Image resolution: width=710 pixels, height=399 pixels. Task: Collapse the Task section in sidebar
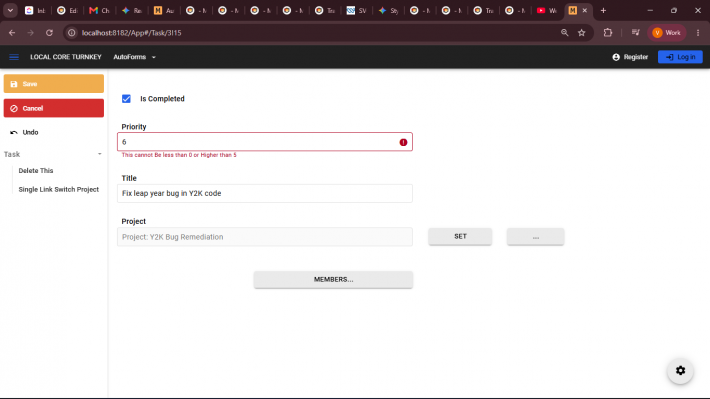pyautogui.click(x=100, y=154)
